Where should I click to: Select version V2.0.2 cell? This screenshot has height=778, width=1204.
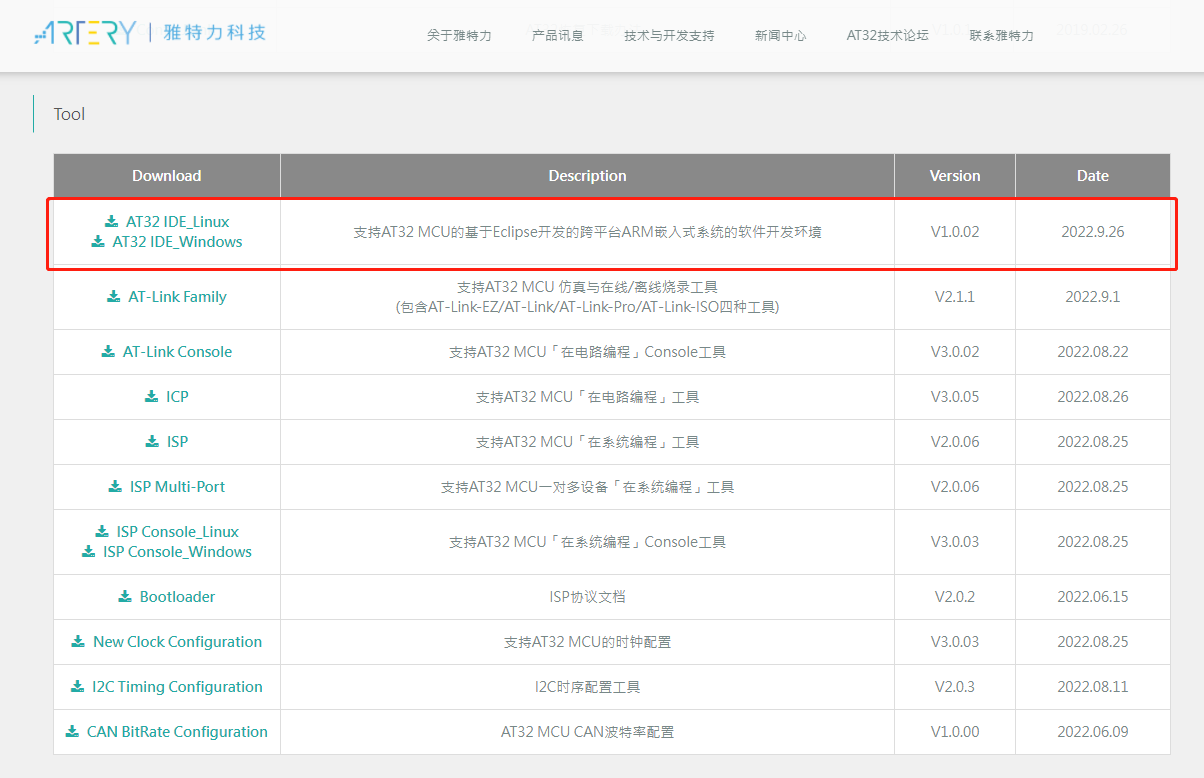(955, 596)
